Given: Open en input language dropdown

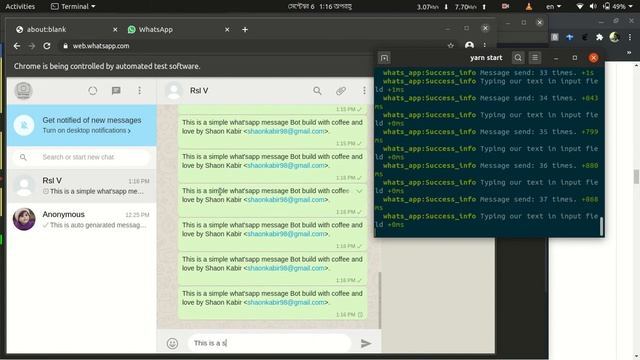Looking at the screenshot, I should 553,7.
